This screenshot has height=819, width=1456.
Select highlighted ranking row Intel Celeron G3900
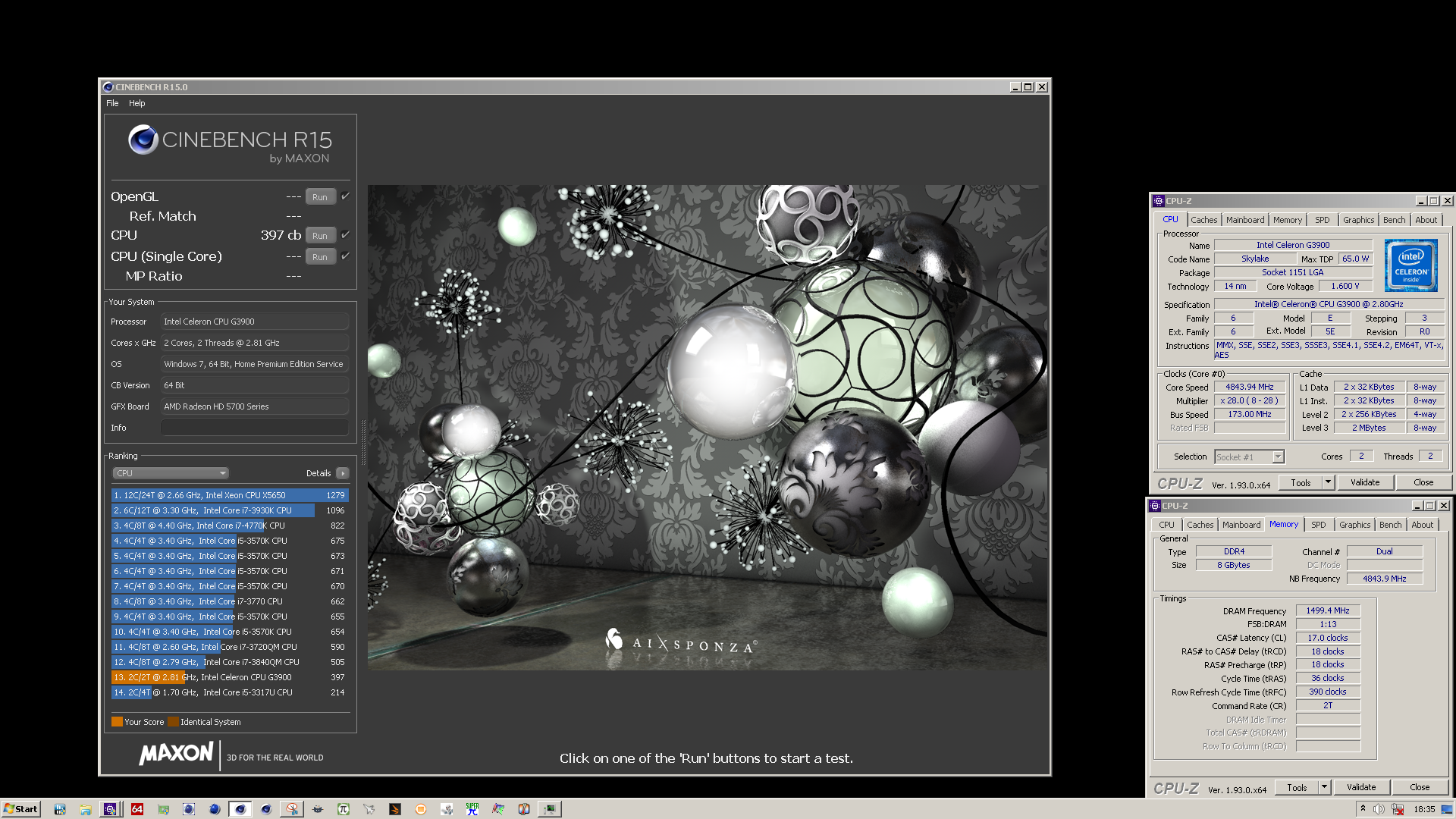pos(229,677)
